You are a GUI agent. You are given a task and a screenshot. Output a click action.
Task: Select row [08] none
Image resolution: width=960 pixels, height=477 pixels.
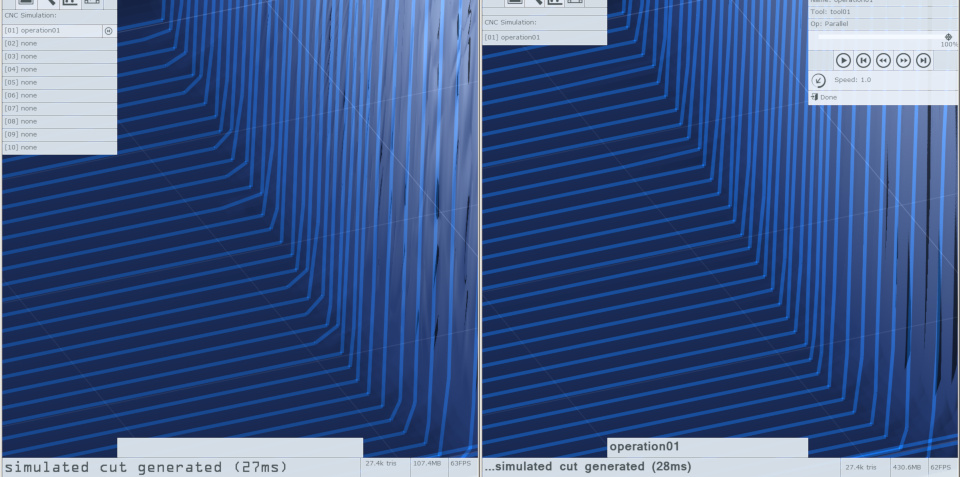click(59, 121)
